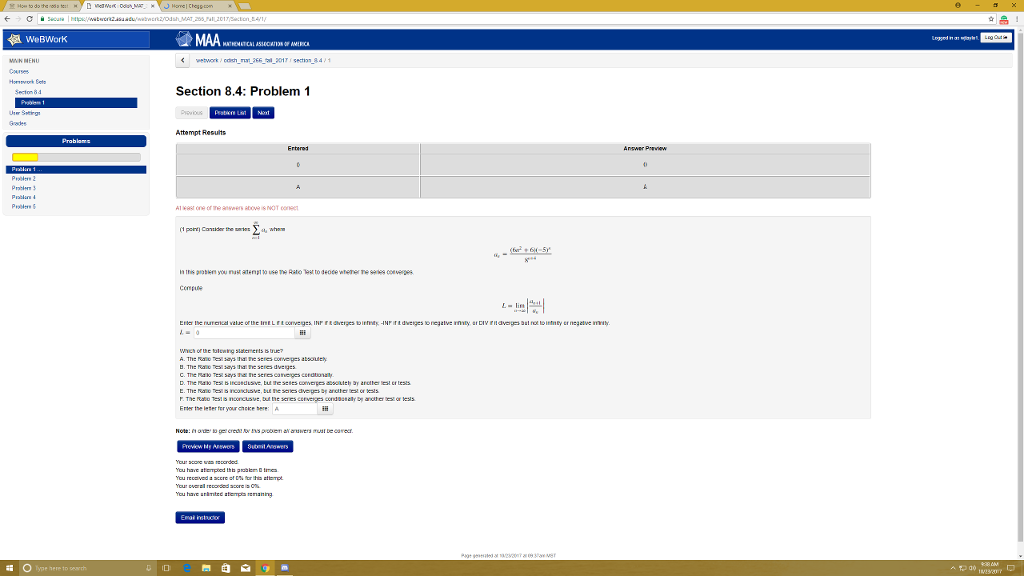
Task: Click the Submit Answers button
Action: tap(268, 446)
